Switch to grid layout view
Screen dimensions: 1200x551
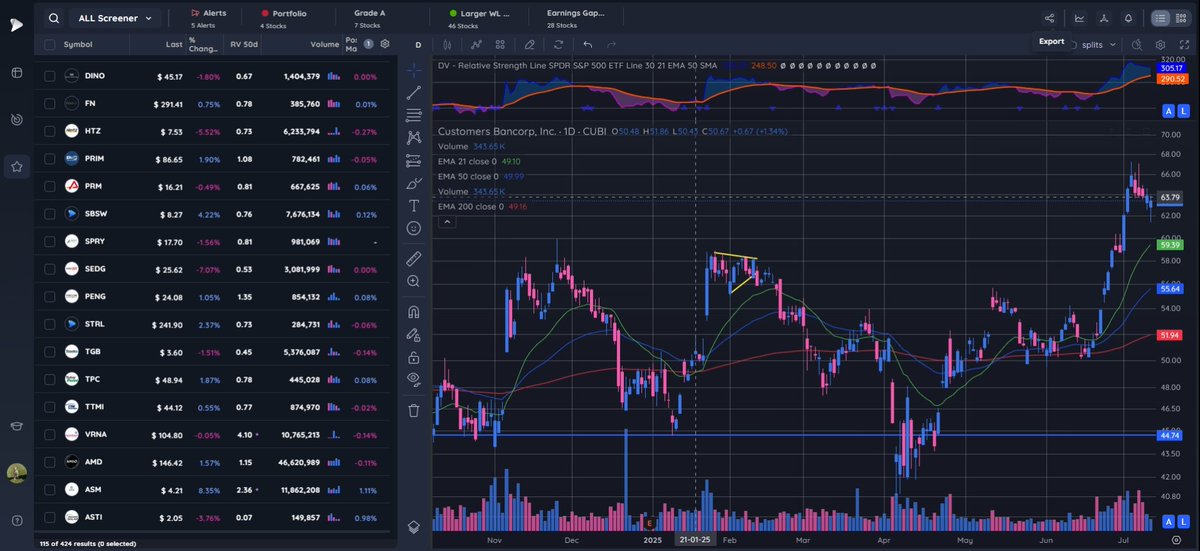click(x=1183, y=18)
